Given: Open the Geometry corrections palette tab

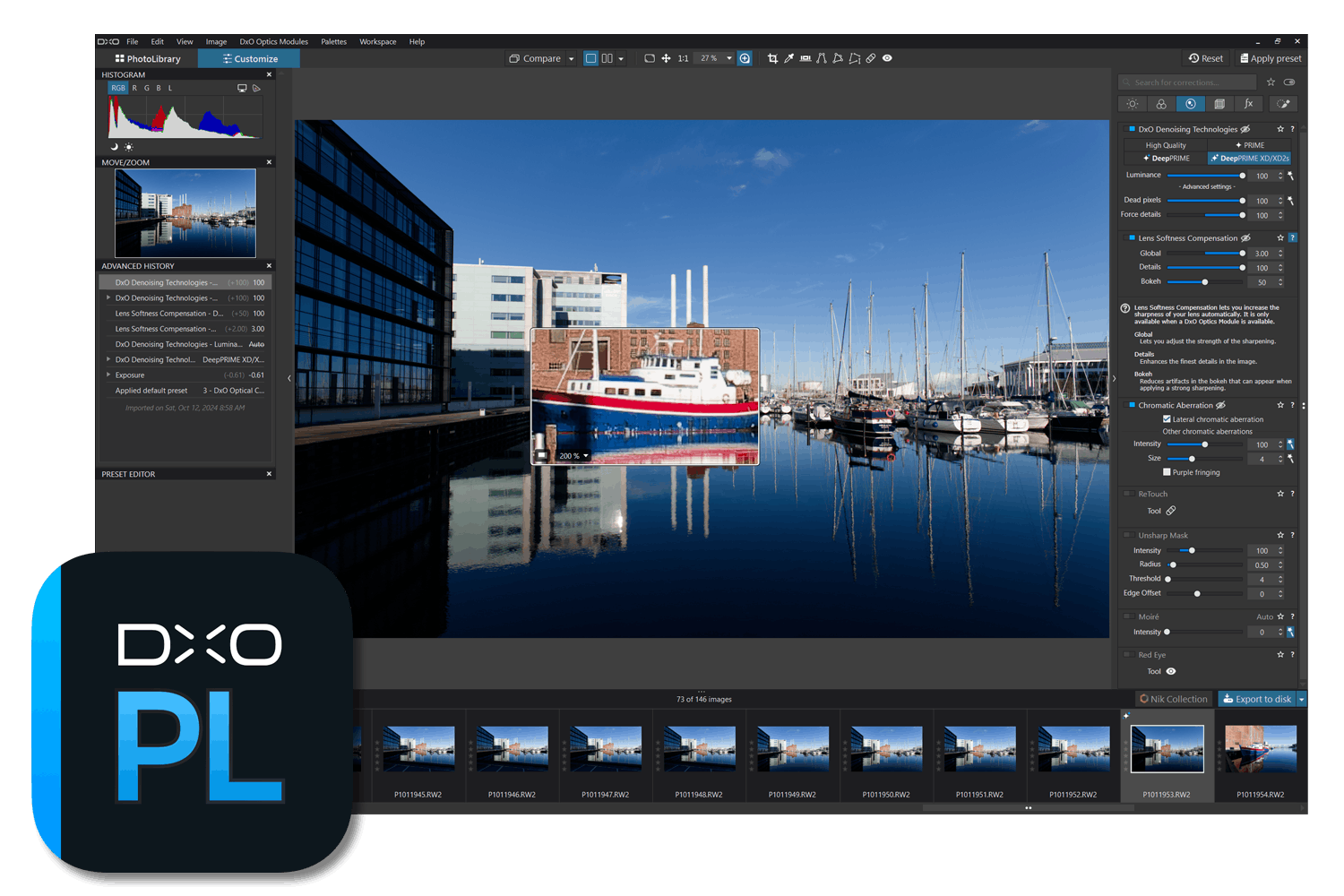Looking at the screenshot, I should coord(1219,104).
